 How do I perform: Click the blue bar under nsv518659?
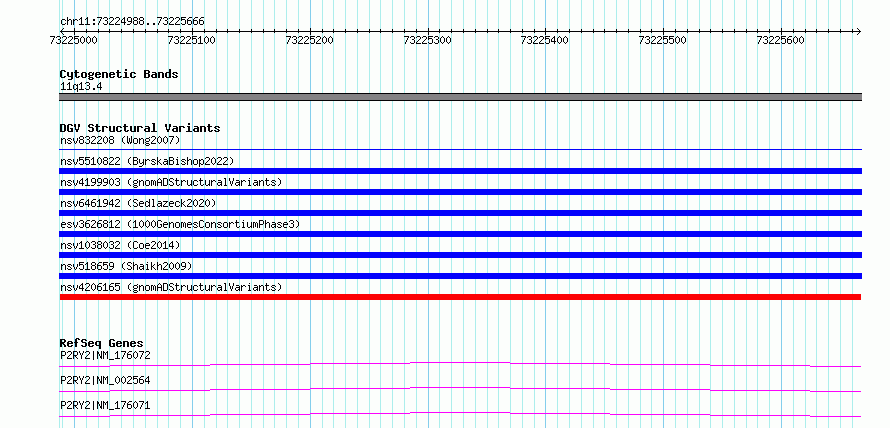[x=461, y=276]
